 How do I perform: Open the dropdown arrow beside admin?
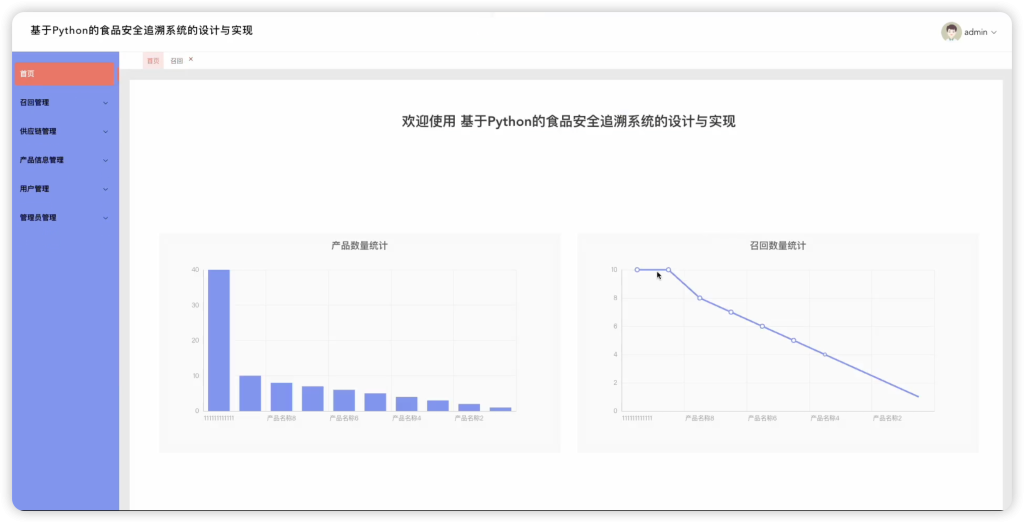click(994, 32)
